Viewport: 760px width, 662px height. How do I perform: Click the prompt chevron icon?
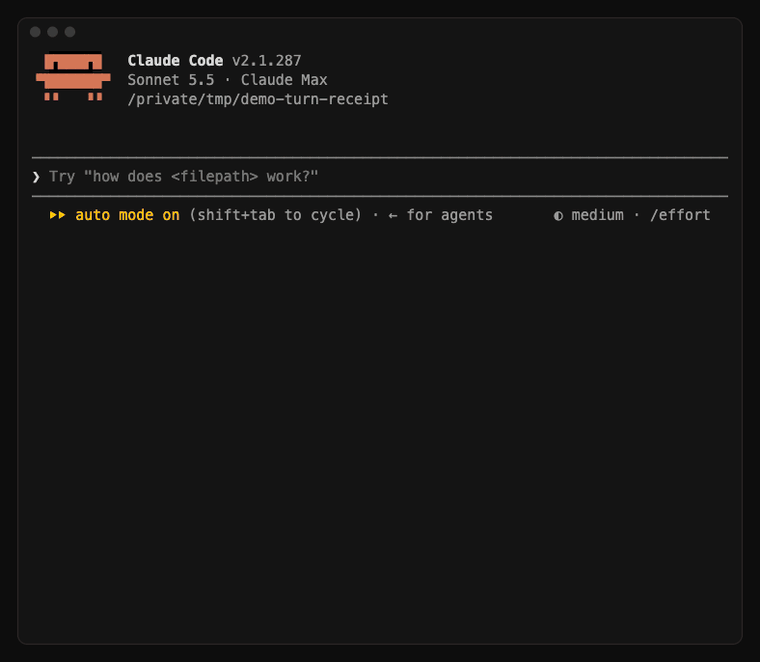click(x=36, y=177)
